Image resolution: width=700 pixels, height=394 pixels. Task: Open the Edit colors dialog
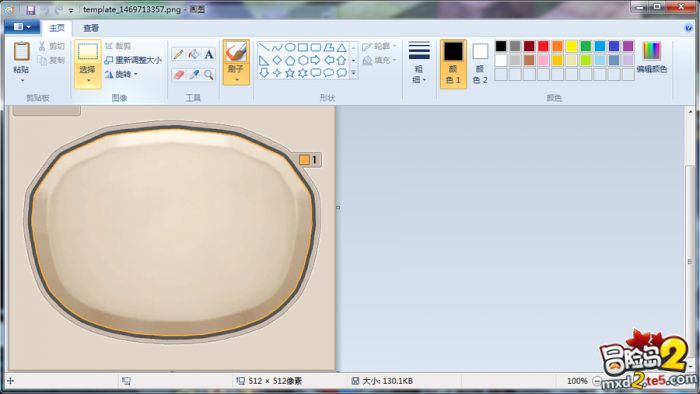[651, 57]
